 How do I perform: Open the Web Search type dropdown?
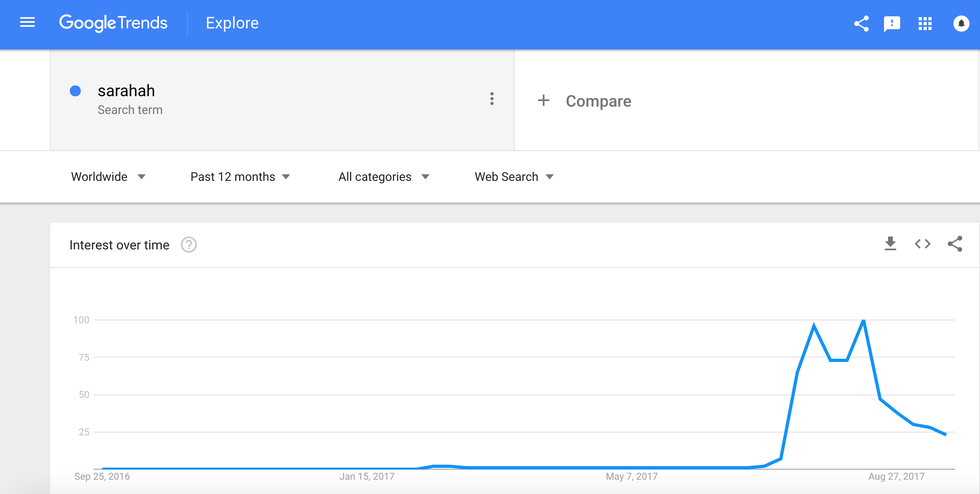(x=514, y=177)
